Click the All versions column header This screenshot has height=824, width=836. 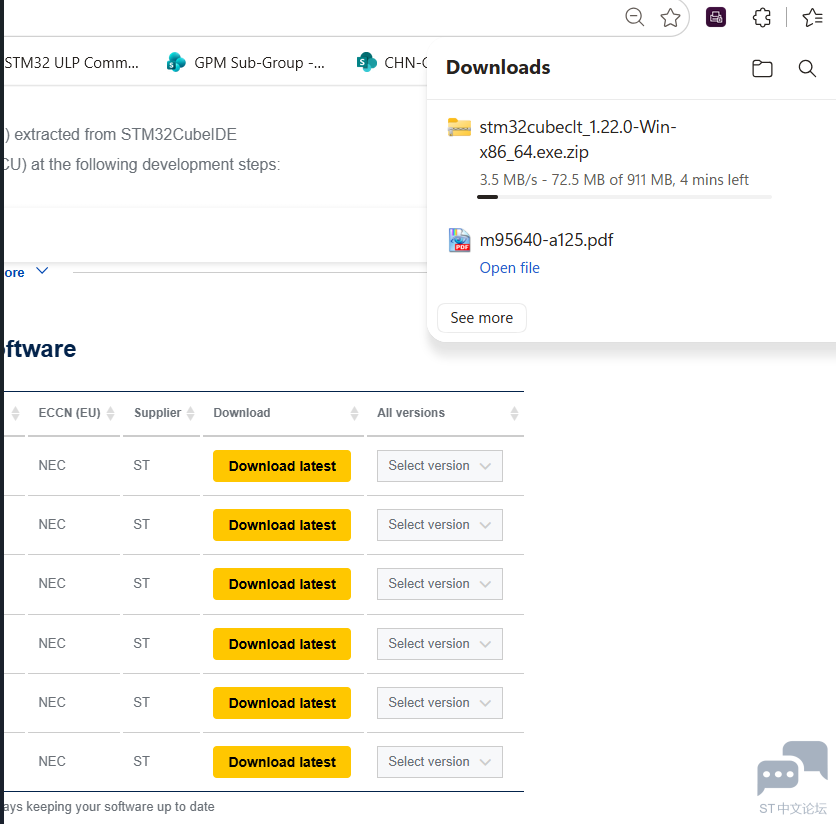[x=411, y=413]
